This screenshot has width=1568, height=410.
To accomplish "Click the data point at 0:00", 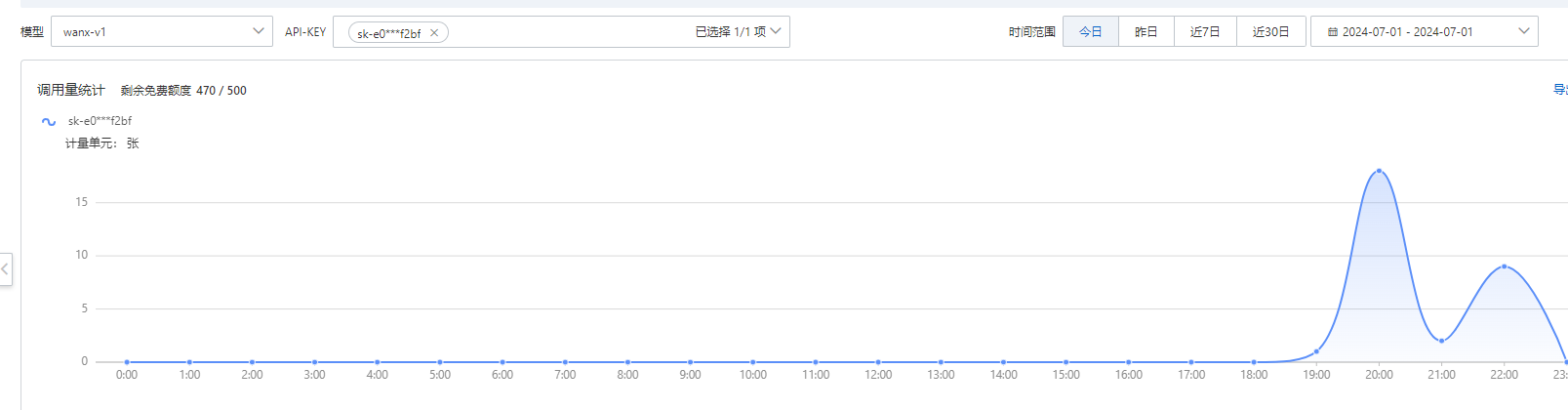I will point(127,362).
